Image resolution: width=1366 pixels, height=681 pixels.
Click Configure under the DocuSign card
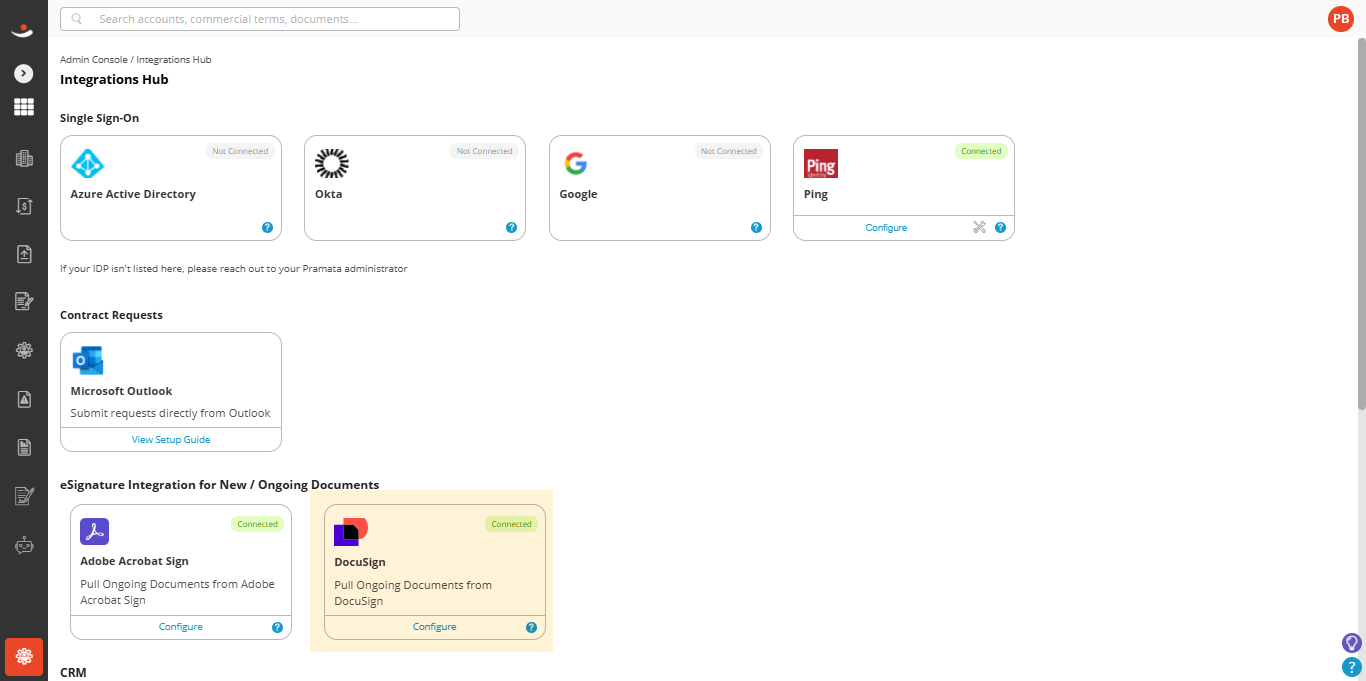click(x=435, y=627)
